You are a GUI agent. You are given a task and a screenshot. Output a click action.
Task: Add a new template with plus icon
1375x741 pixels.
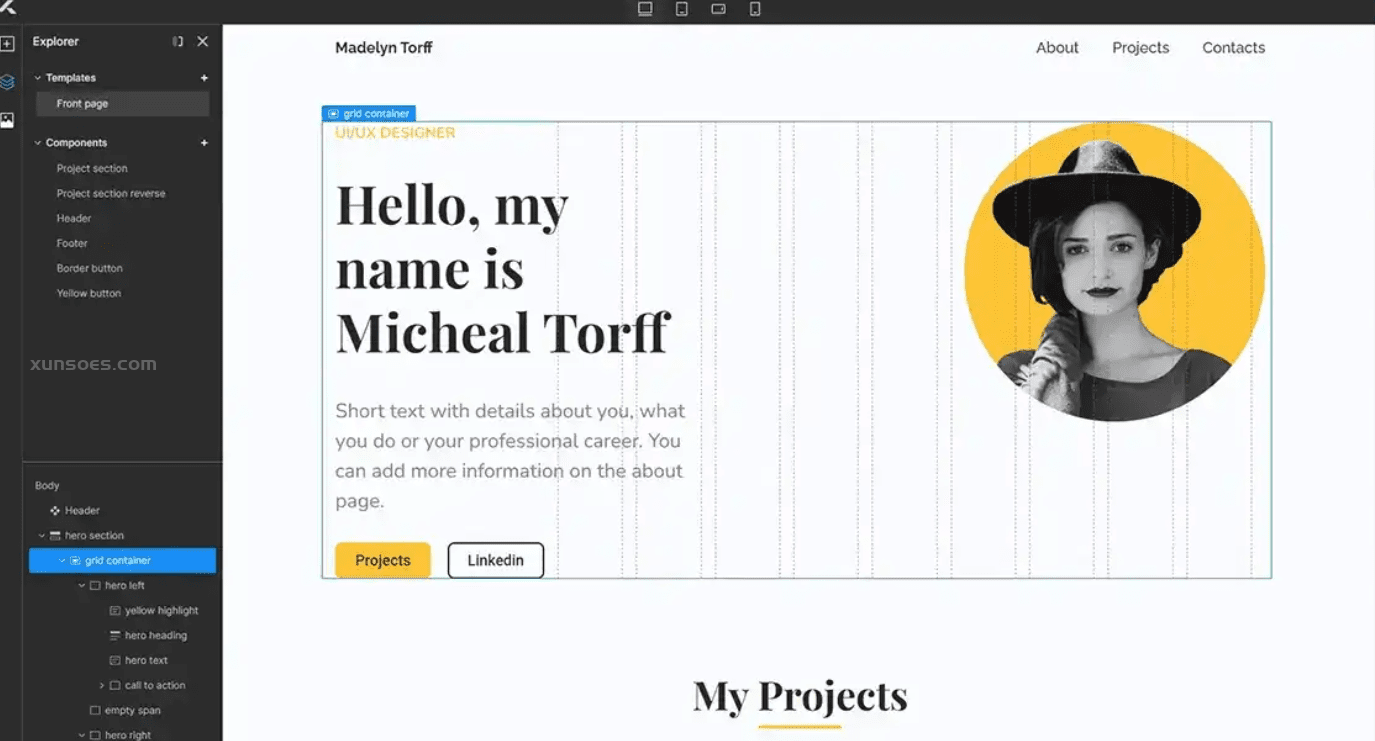click(204, 78)
